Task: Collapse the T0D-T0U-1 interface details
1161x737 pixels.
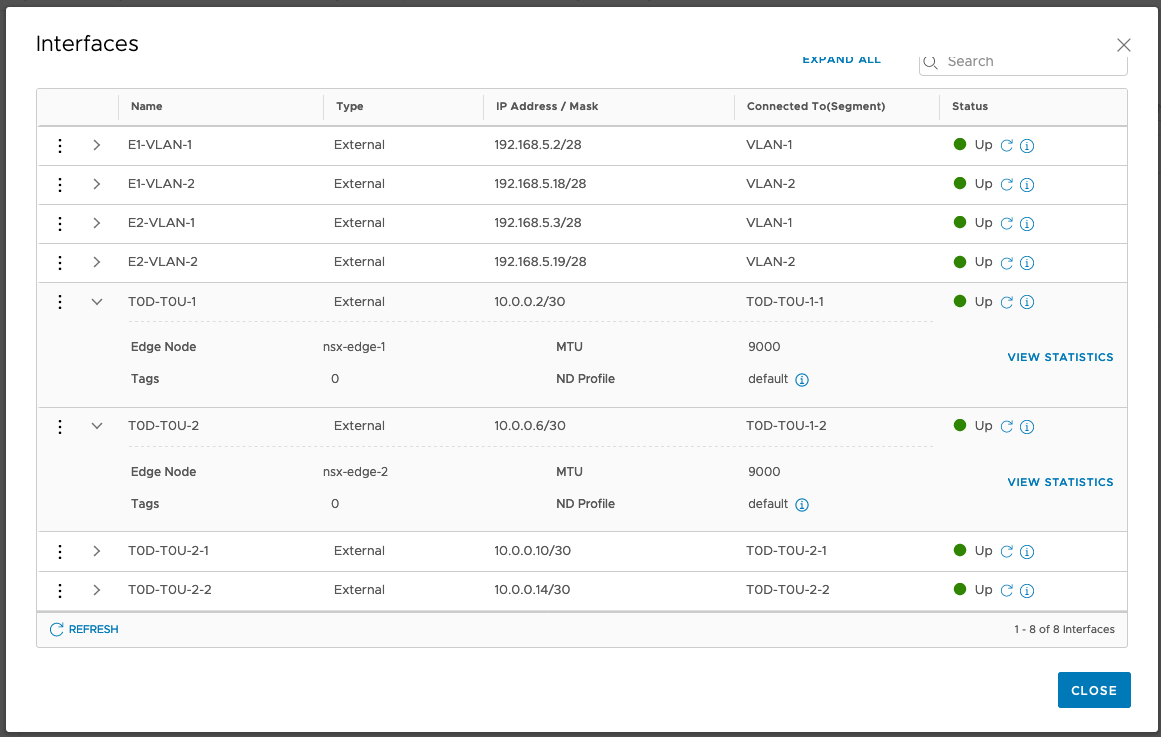Action: [x=97, y=302]
